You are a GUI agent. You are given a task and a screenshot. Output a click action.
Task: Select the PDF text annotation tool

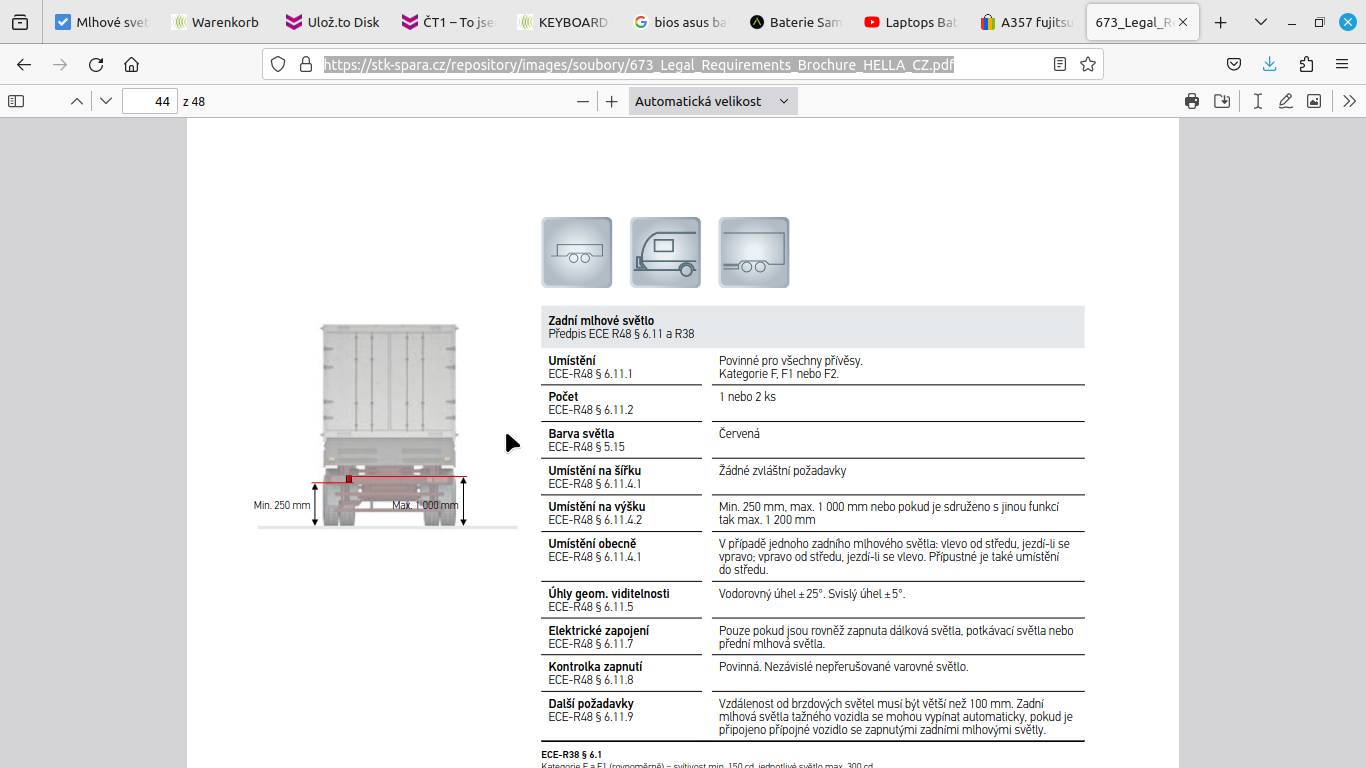click(x=1257, y=101)
